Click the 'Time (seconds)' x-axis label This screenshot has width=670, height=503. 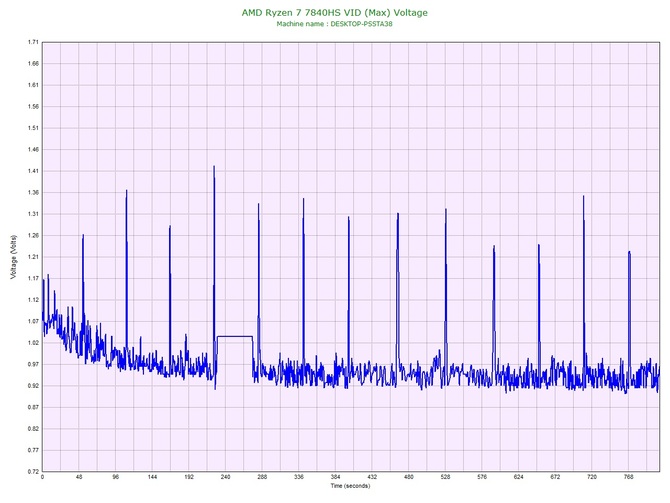(x=350, y=486)
